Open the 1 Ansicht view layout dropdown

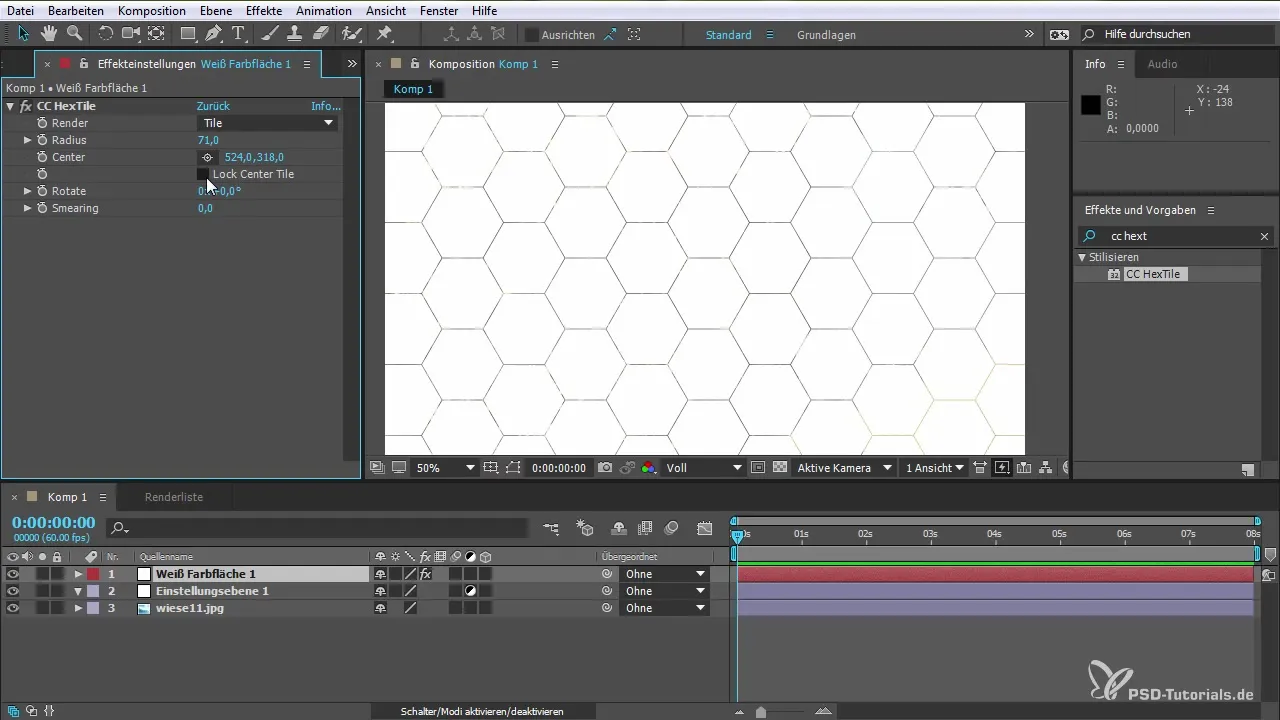(x=934, y=468)
